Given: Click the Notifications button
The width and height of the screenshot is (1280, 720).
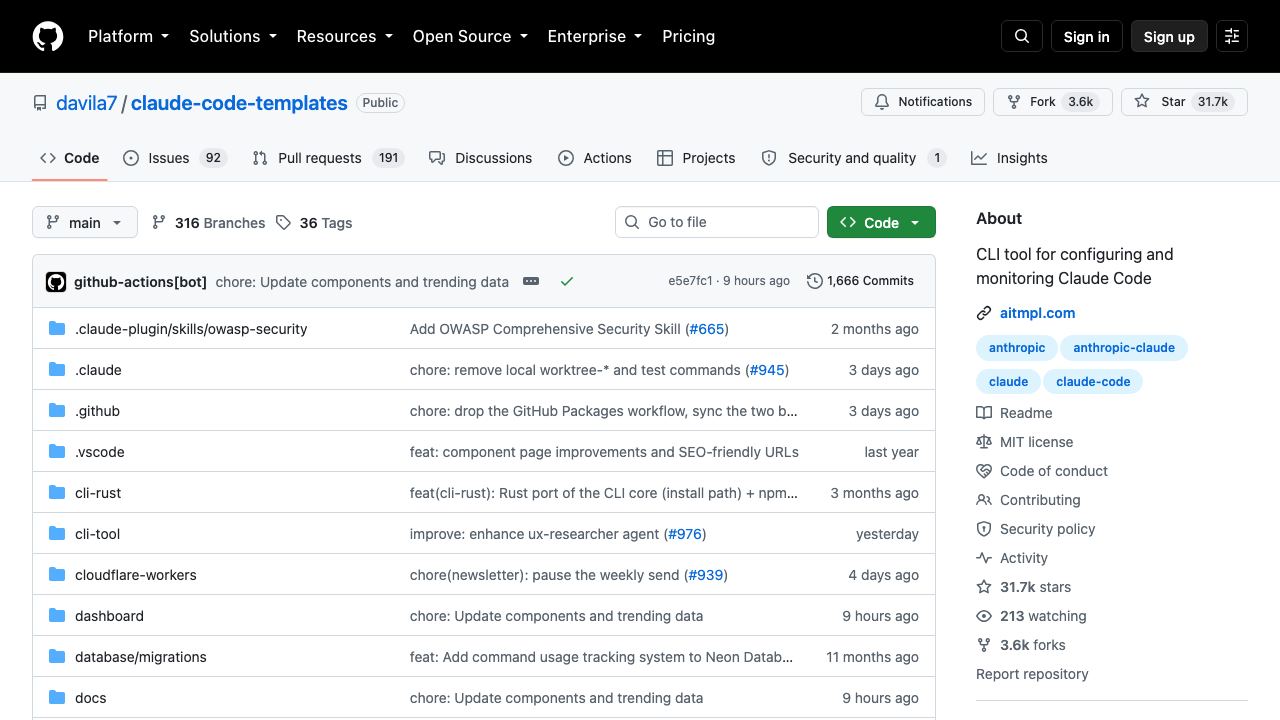Looking at the screenshot, I should (923, 102).
